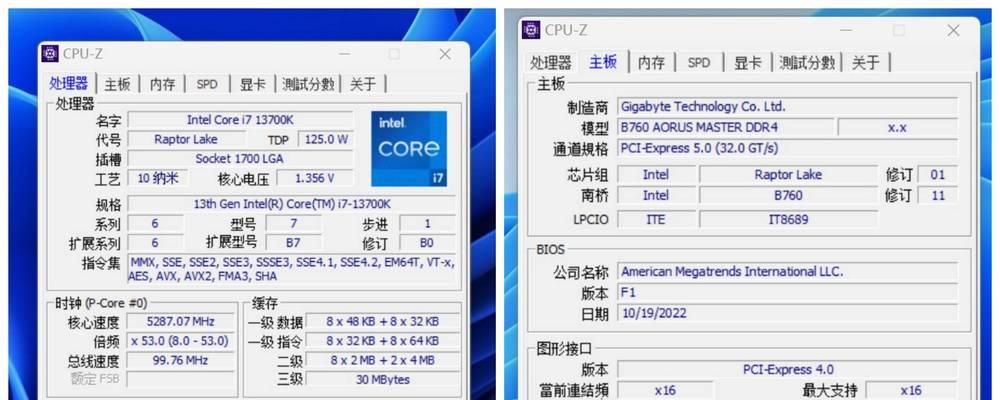Click L2 cache 8 x 2 MB value
1000x400 pixels.
383,360
